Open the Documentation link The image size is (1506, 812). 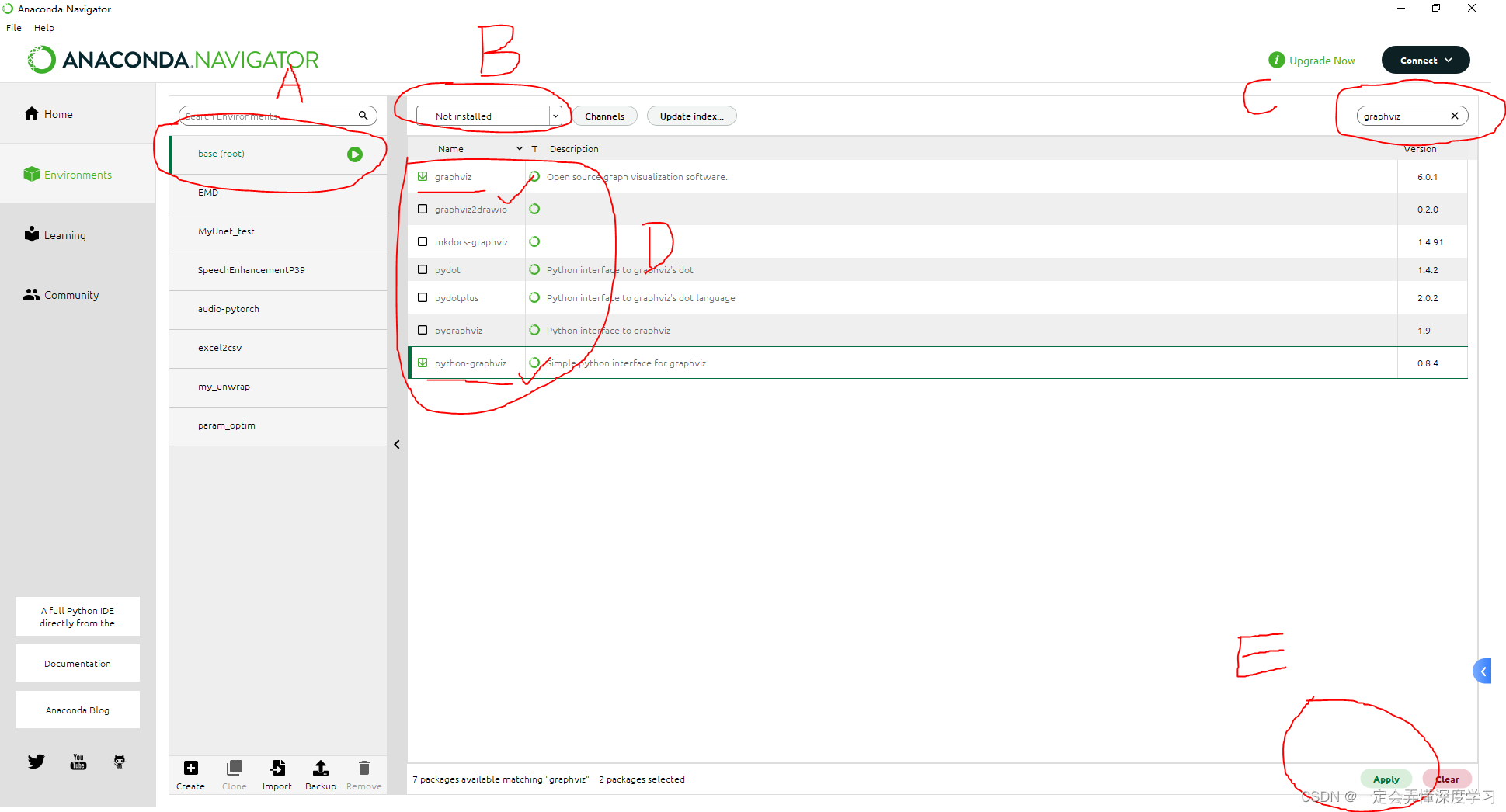pyautogui.click(x=78, y=663)
